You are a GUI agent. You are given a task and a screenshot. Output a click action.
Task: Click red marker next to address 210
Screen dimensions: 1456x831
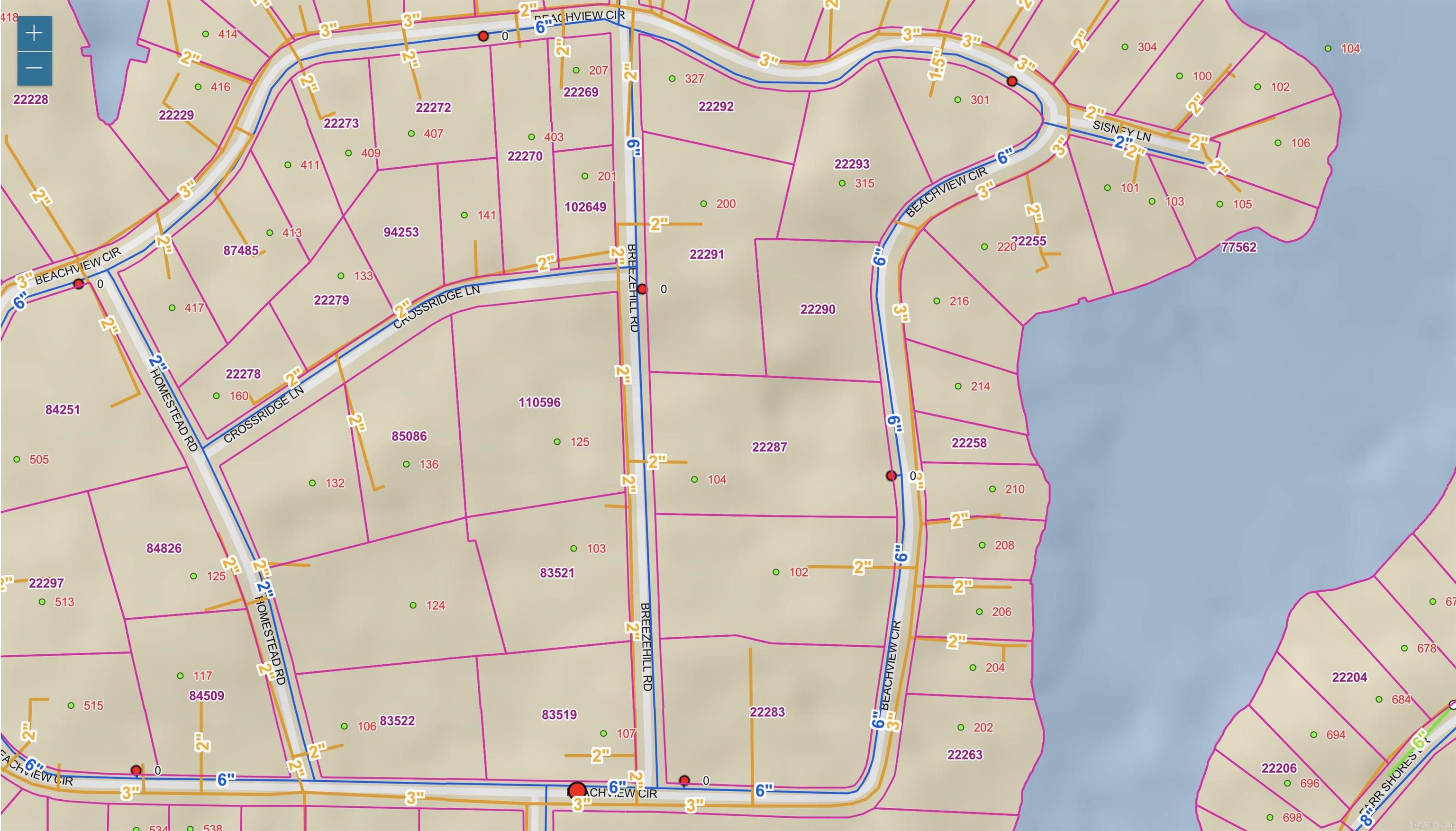coord(891,476)
